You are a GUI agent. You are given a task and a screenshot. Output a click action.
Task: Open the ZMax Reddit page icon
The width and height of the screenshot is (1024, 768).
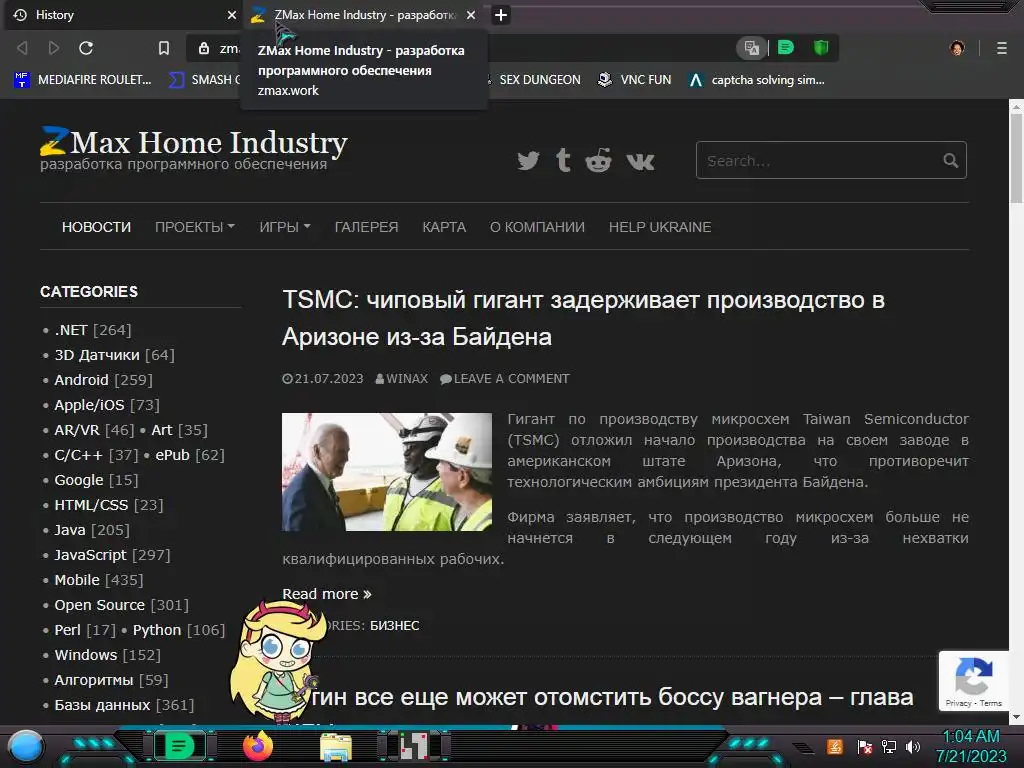coord(598,160)
